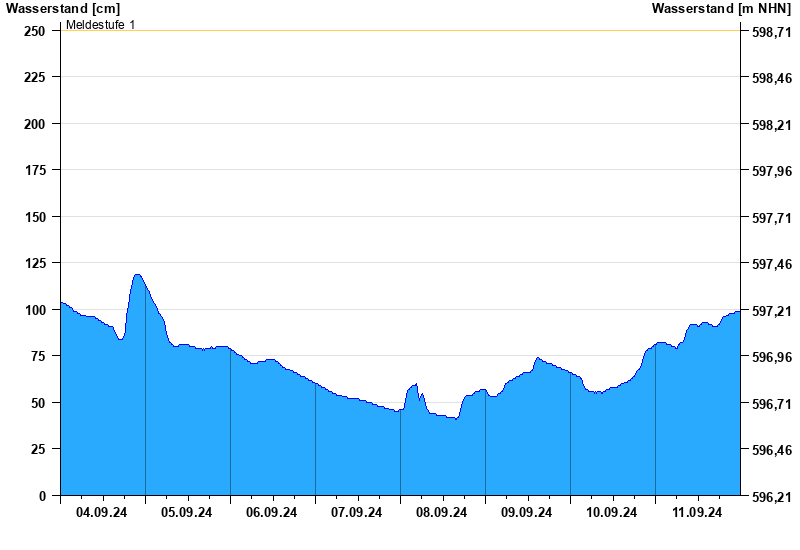Select the 597,21 tick on the right axis
The width and height of the screenshot is (800, 550).
coord(771,311)
